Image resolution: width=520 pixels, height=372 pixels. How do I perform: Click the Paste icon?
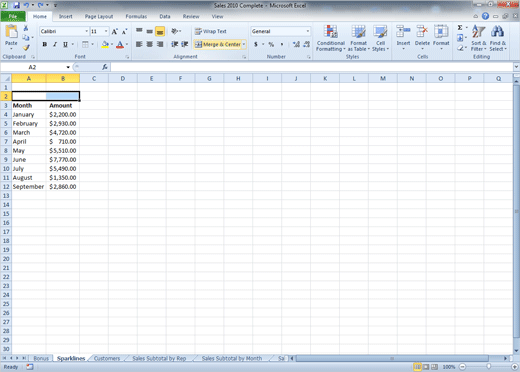click(x=11, y=32)
